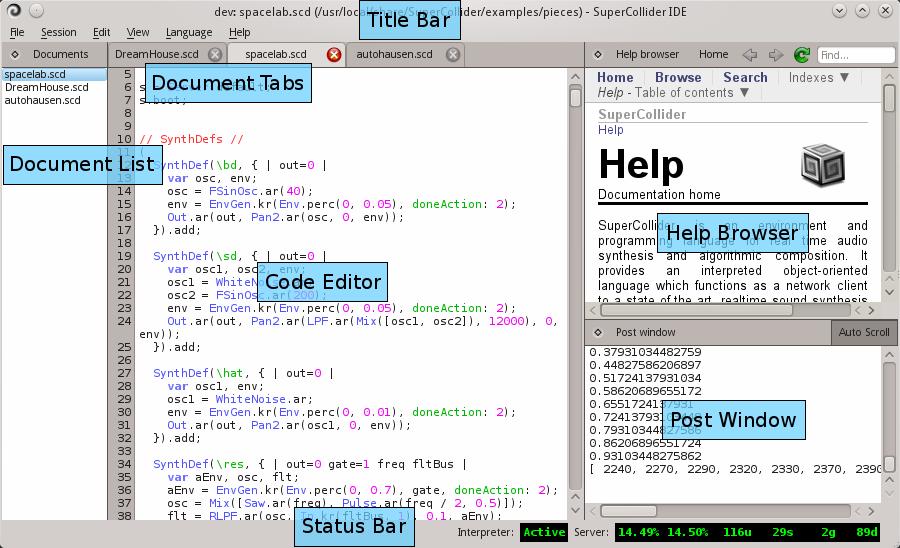
Task: Select spacelab.scd in the Documents list
Action: pyautogui.click(x=54, y=75)
